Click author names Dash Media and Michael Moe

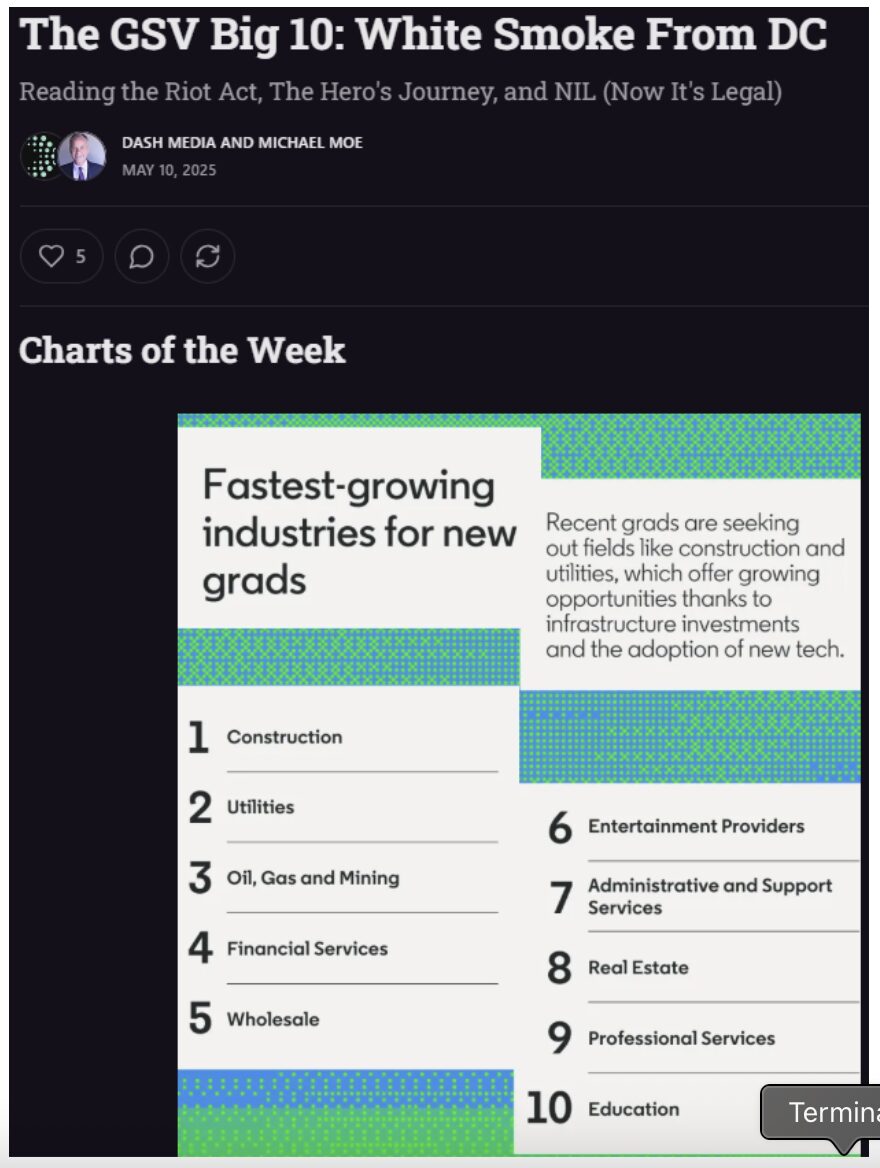click(242, 142)
